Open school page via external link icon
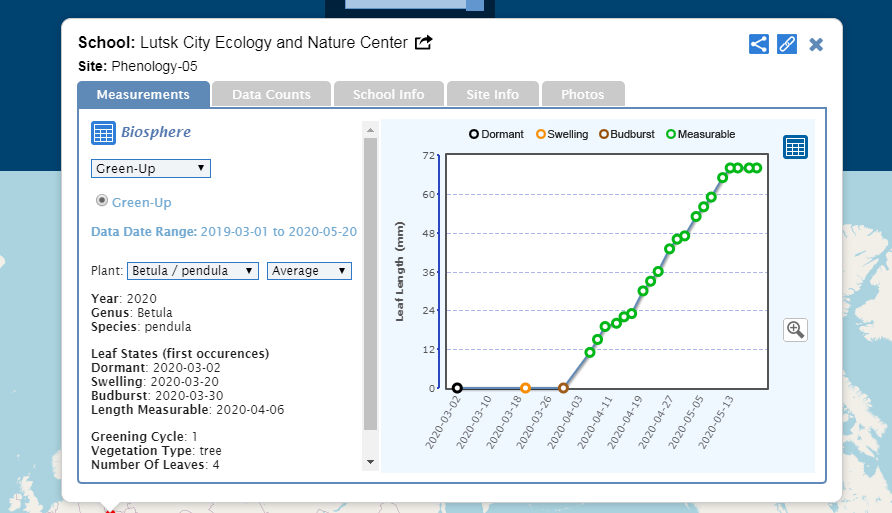 click(x=424, y=43)
